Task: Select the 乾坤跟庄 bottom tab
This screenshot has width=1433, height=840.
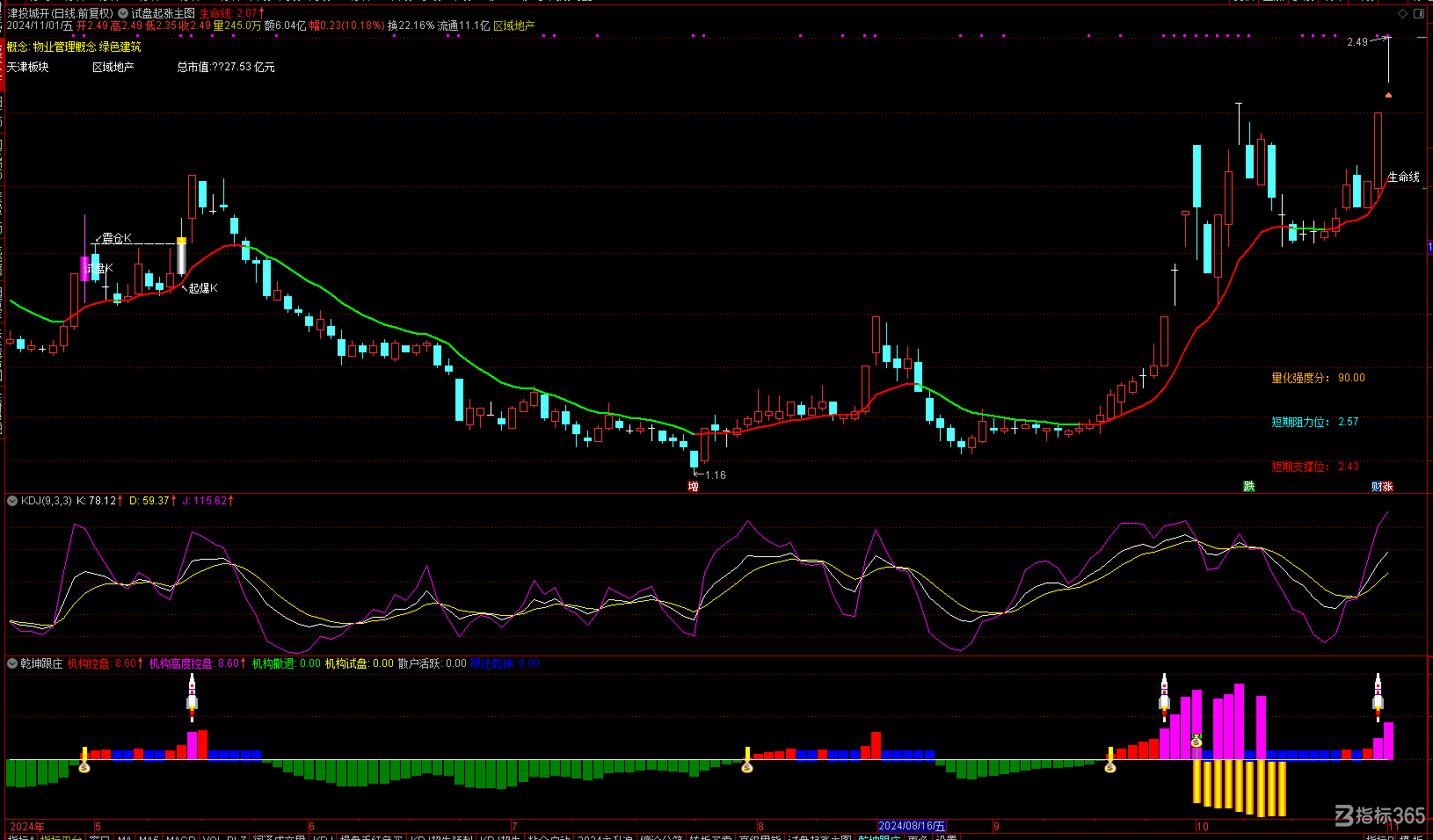Action: pyautogui.click(x=879, y=838)
